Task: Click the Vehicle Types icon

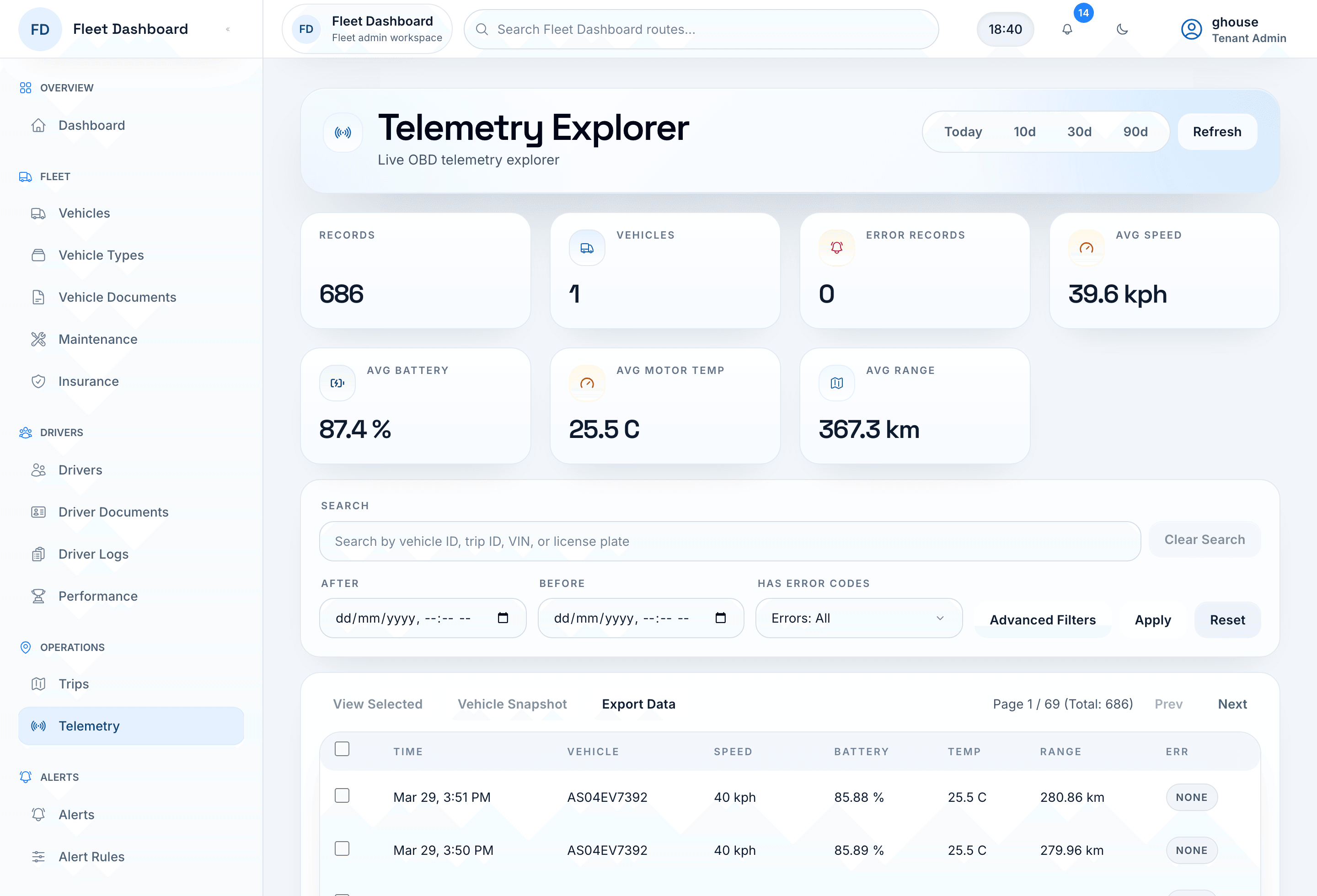Action: click(38, 256)
